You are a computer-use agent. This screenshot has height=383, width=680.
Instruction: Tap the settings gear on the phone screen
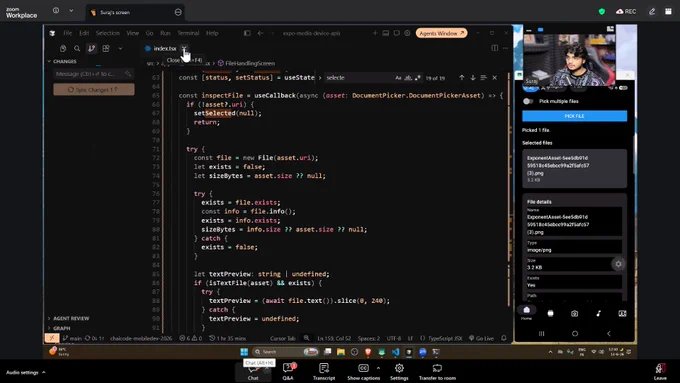[x=618, y=264]
